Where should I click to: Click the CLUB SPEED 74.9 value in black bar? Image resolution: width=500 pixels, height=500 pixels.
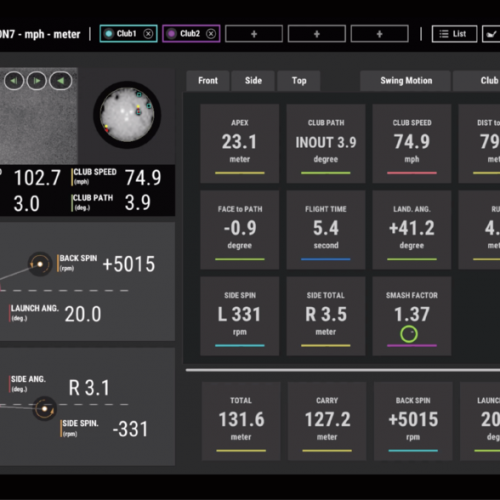pyautogui.click(x=143, y=177)
